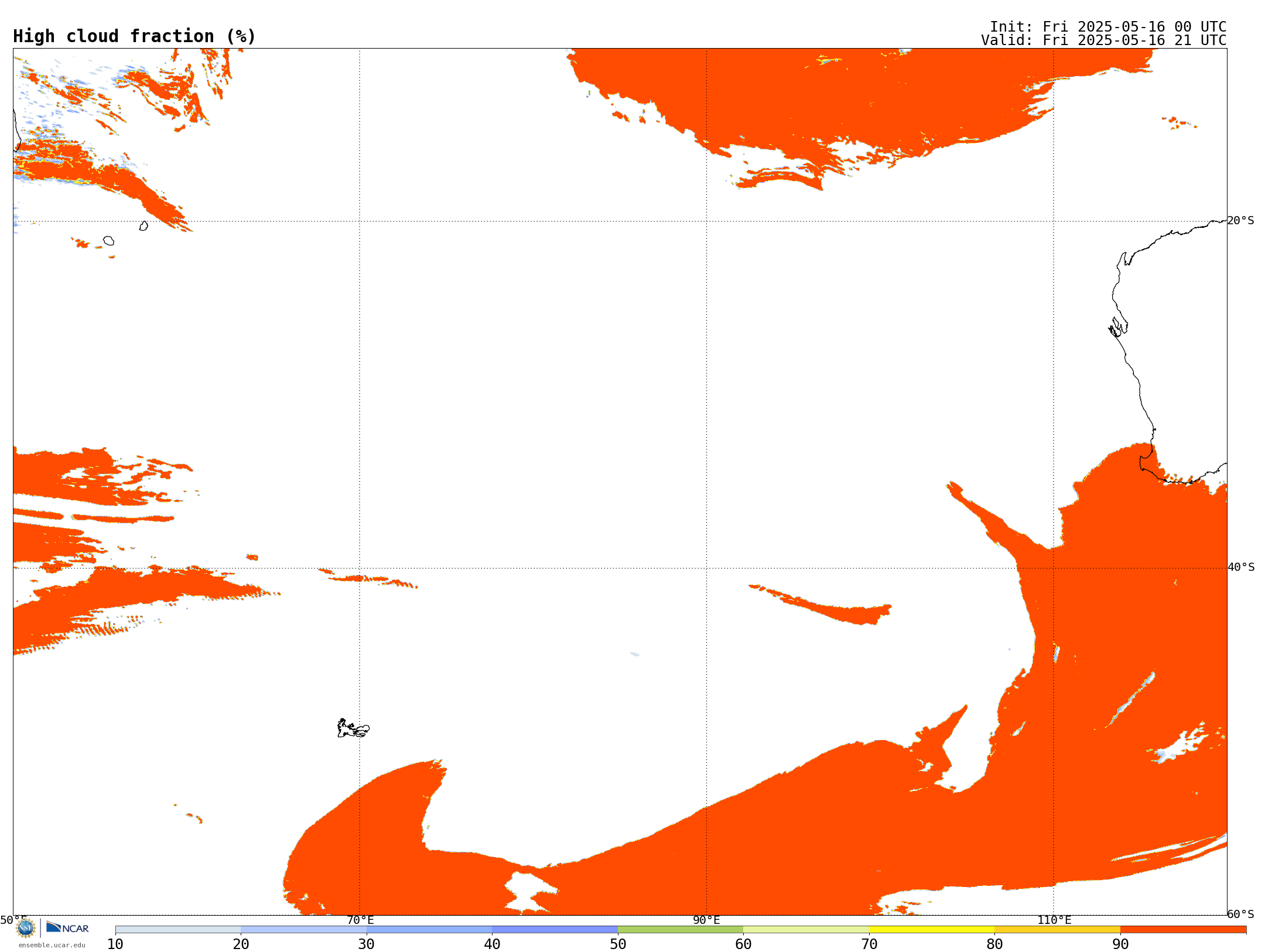Click the colorbar label '20'
The height and width of the screenshot is (952, 1265).
[x=241, y=944]
